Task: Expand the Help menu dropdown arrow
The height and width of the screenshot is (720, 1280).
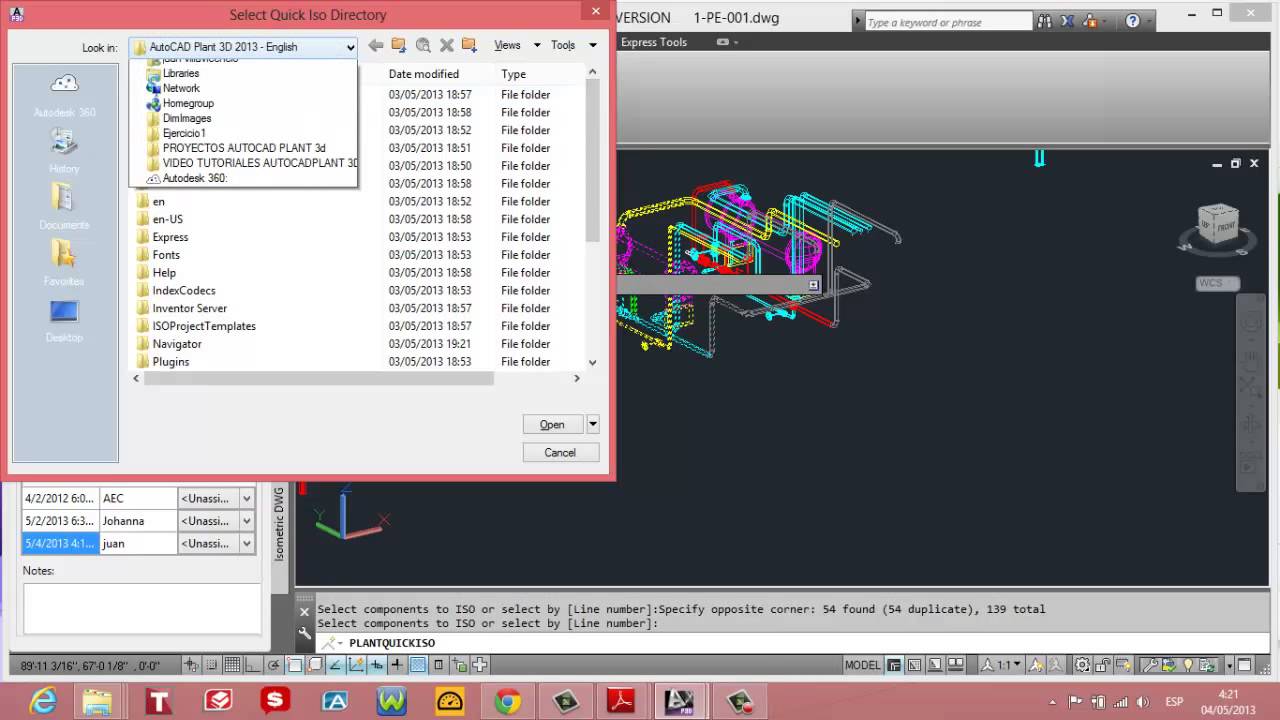Action: pos(1150,21)
